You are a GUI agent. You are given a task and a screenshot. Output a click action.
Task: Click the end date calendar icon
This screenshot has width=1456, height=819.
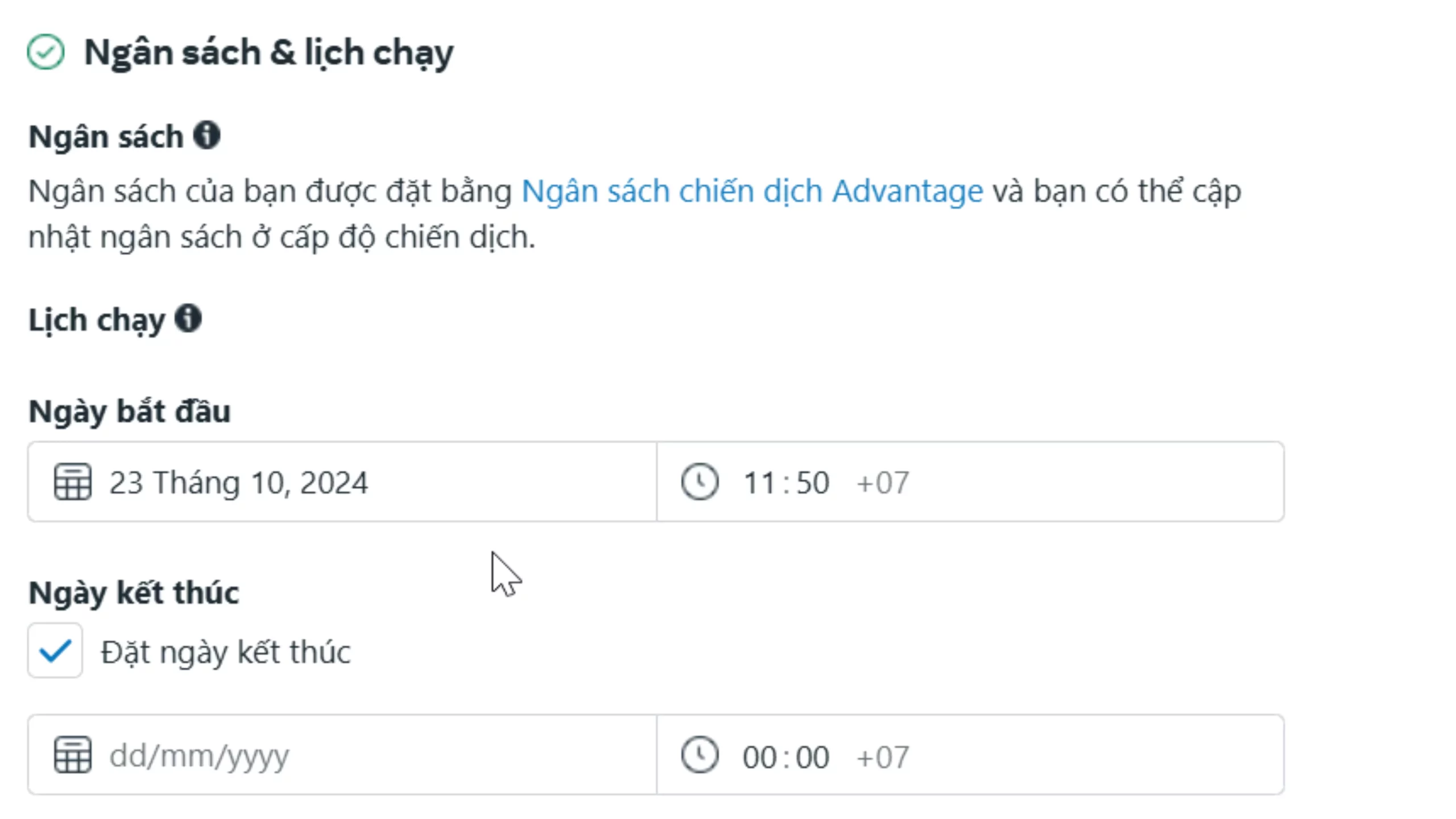pos(72,755)
